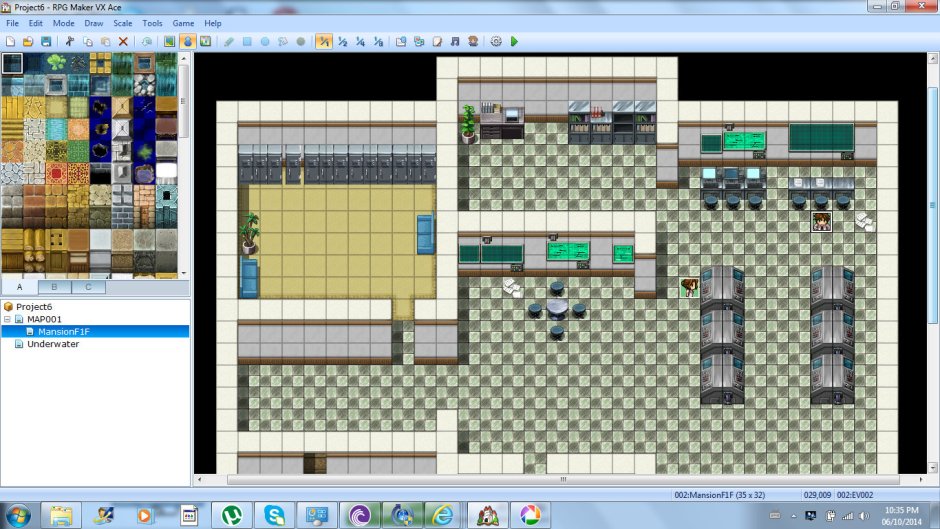Set map zoom scale to 1/4
This screenshot has height=529, width=940.
(360, 41)
